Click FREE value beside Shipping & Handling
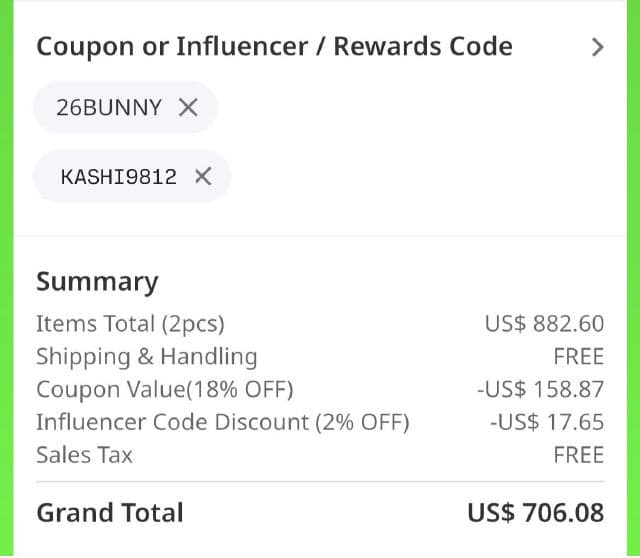 [578, 357]
